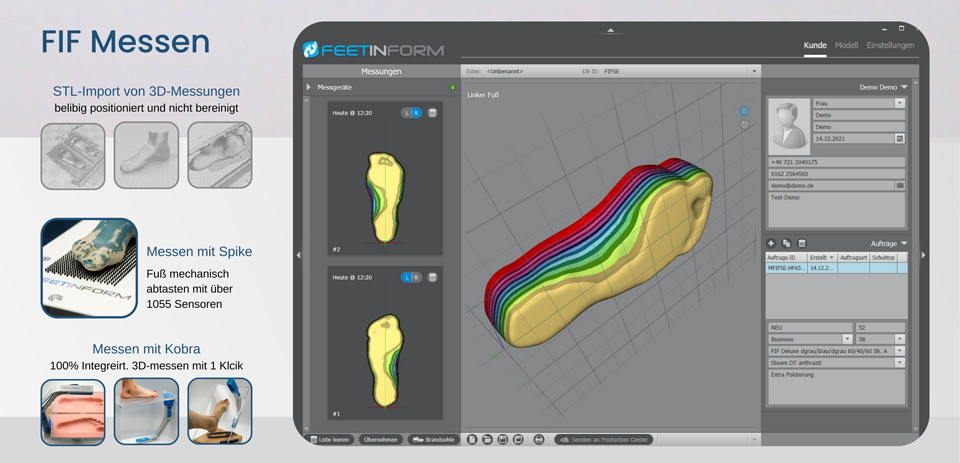This screenshot has width=960, height=463.
Task: Click the Liste leeren button
Action: click(330, 439)
